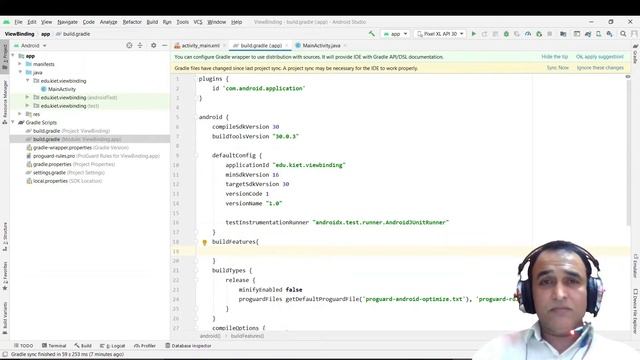Select proguard-rules.pro in the tree
This screenshot has height=360, width=640.
92,156
